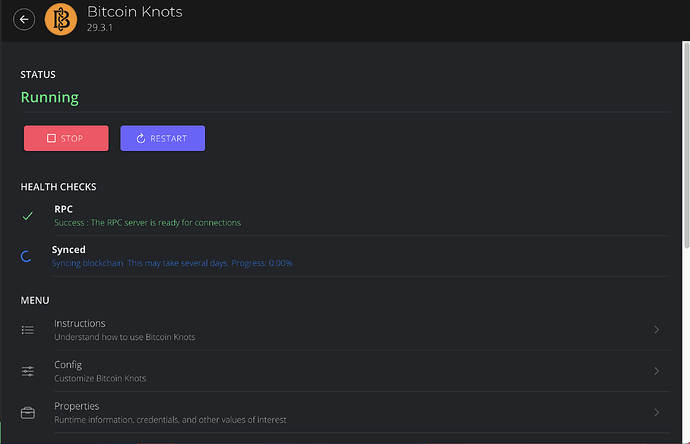Click the RPC health check label
The image size is (690, 444).
pyautogui.click(x=63, y=209)
